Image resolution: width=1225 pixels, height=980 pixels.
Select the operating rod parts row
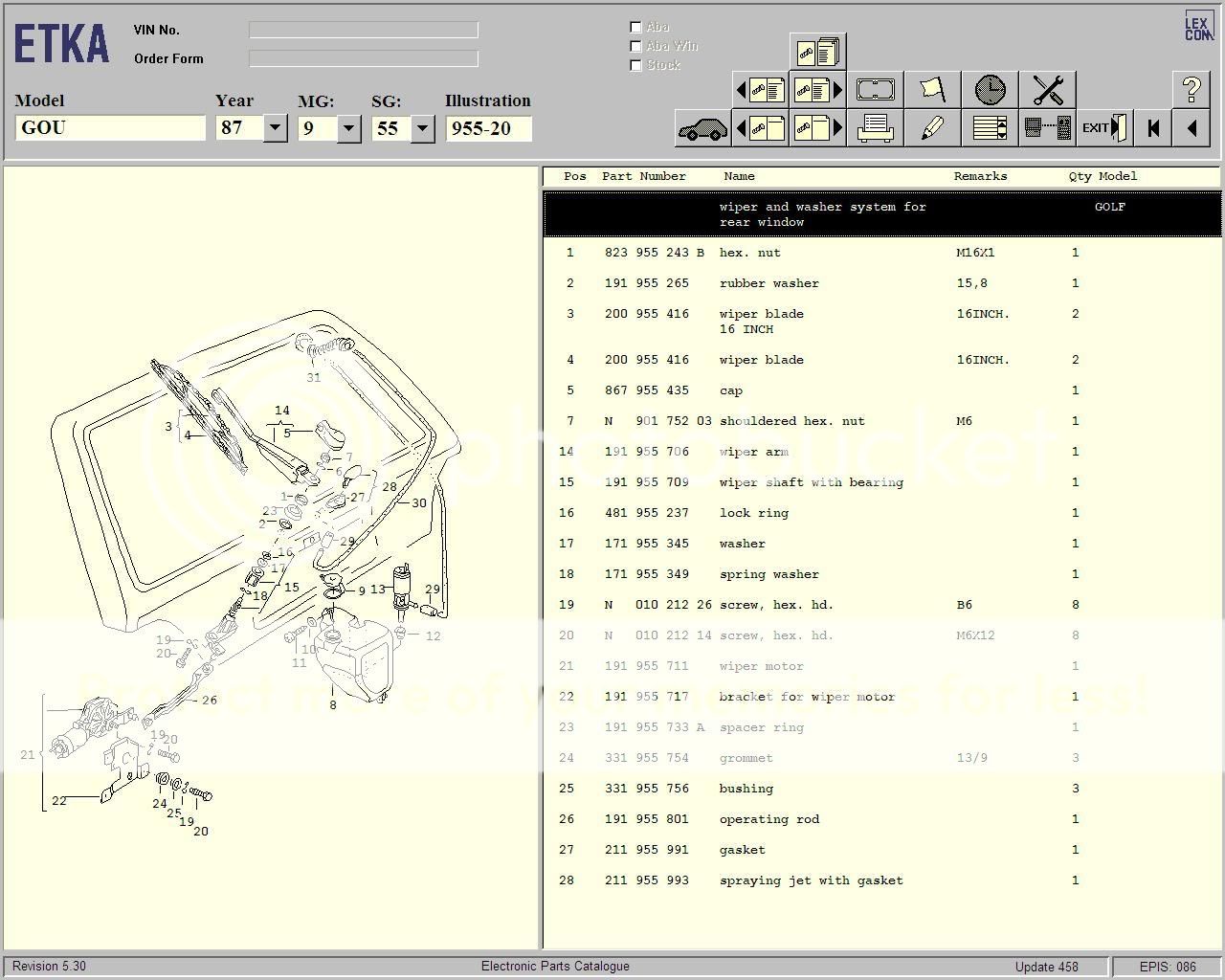point(768,819)
